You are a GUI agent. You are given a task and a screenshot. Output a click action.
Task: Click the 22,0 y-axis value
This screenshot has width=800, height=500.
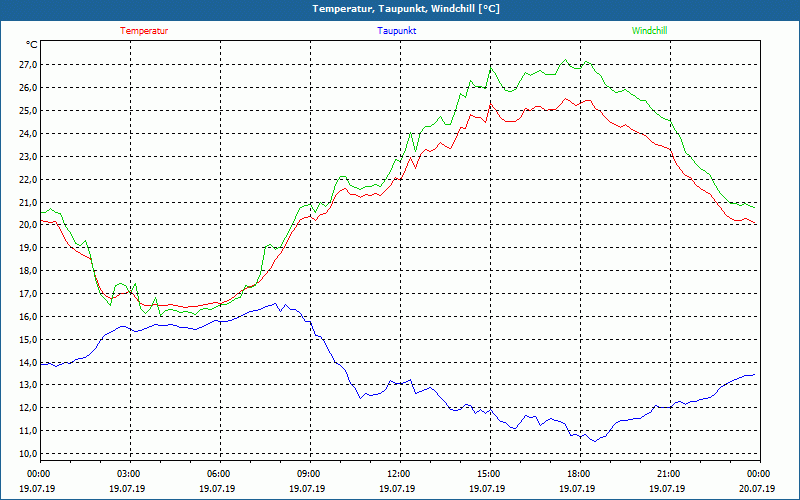[28, 179]
